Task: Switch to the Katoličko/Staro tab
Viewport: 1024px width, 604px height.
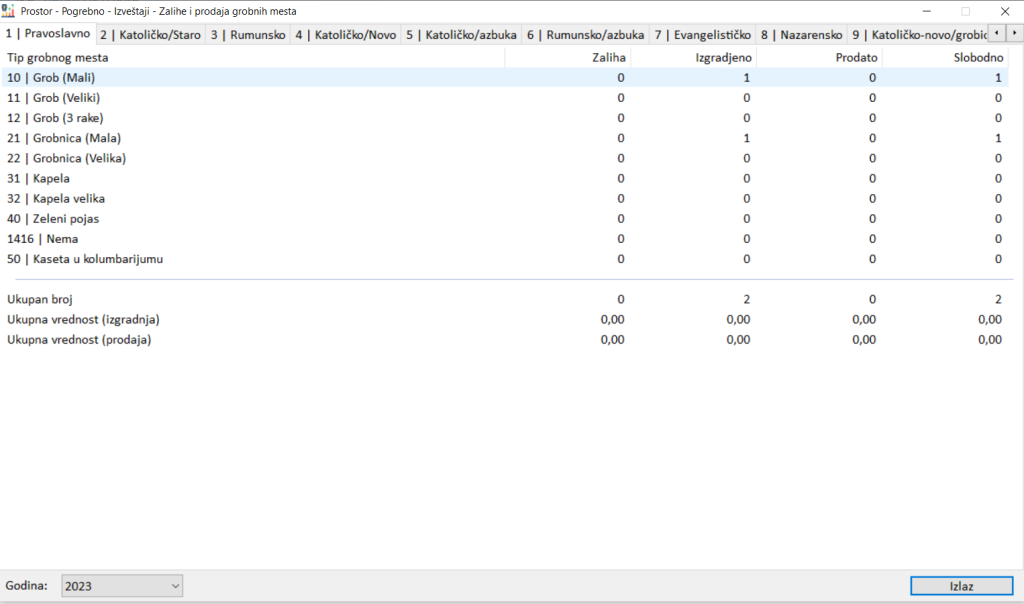Action: point(150,34)
